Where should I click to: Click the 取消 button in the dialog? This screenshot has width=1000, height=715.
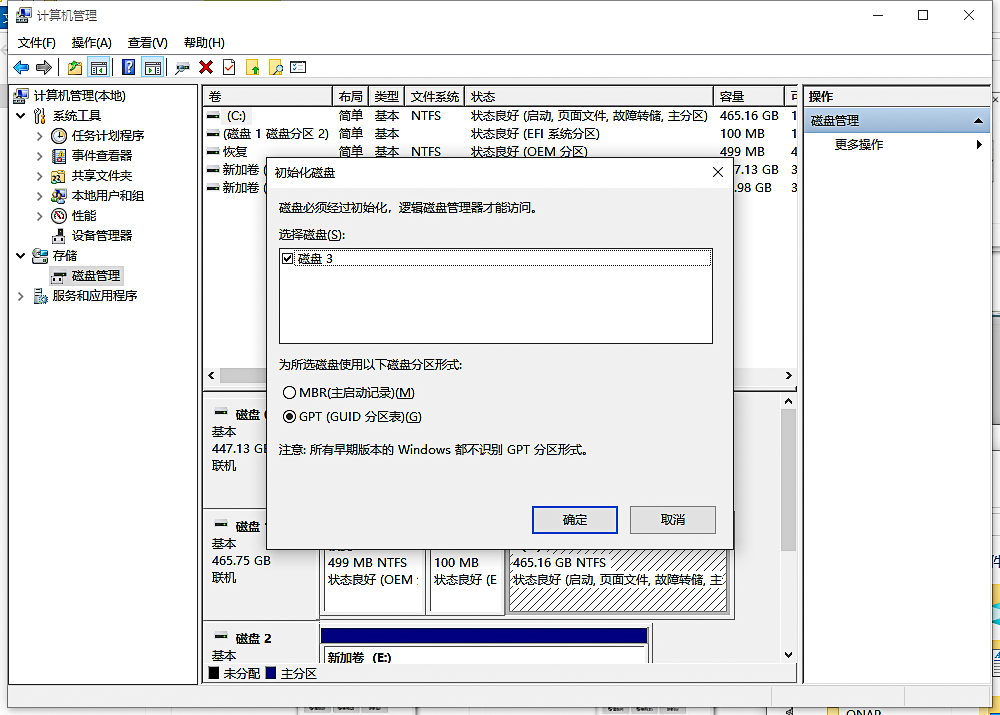(x=672, y=519)
